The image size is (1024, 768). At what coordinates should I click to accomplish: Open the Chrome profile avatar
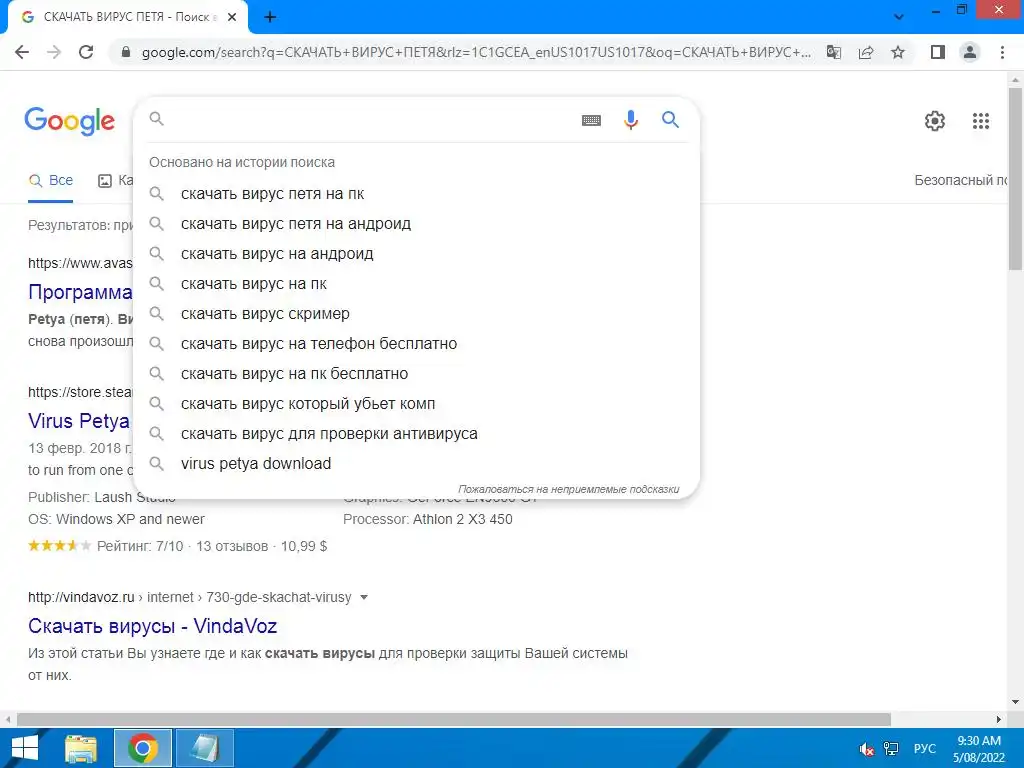tap(970, 52)
